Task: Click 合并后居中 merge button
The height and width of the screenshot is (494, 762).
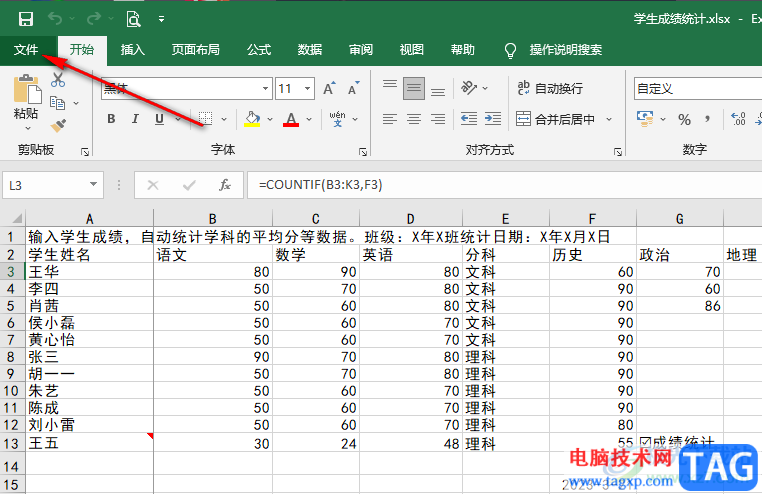Action: [x=555, y=119]
